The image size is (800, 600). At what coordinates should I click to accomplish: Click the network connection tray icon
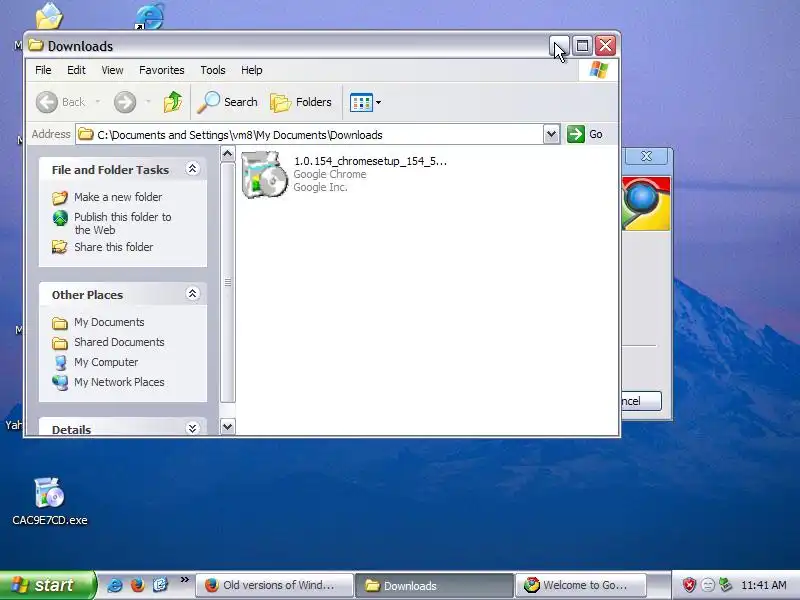[725, 585]
